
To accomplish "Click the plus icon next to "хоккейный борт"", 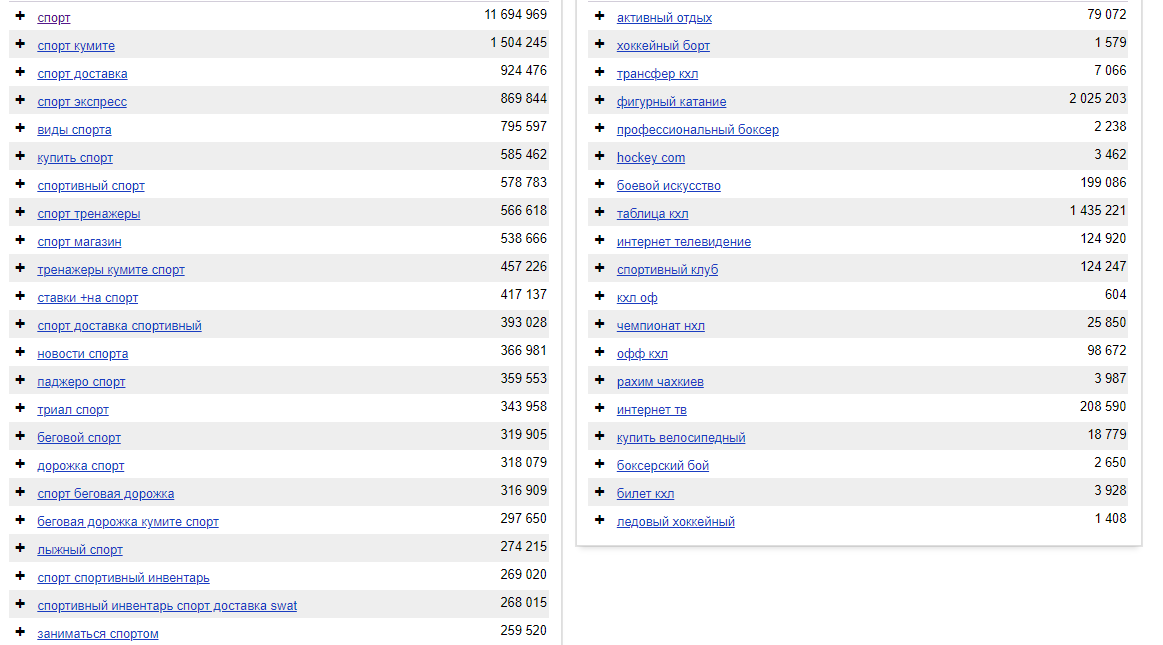I will point(599,44).
